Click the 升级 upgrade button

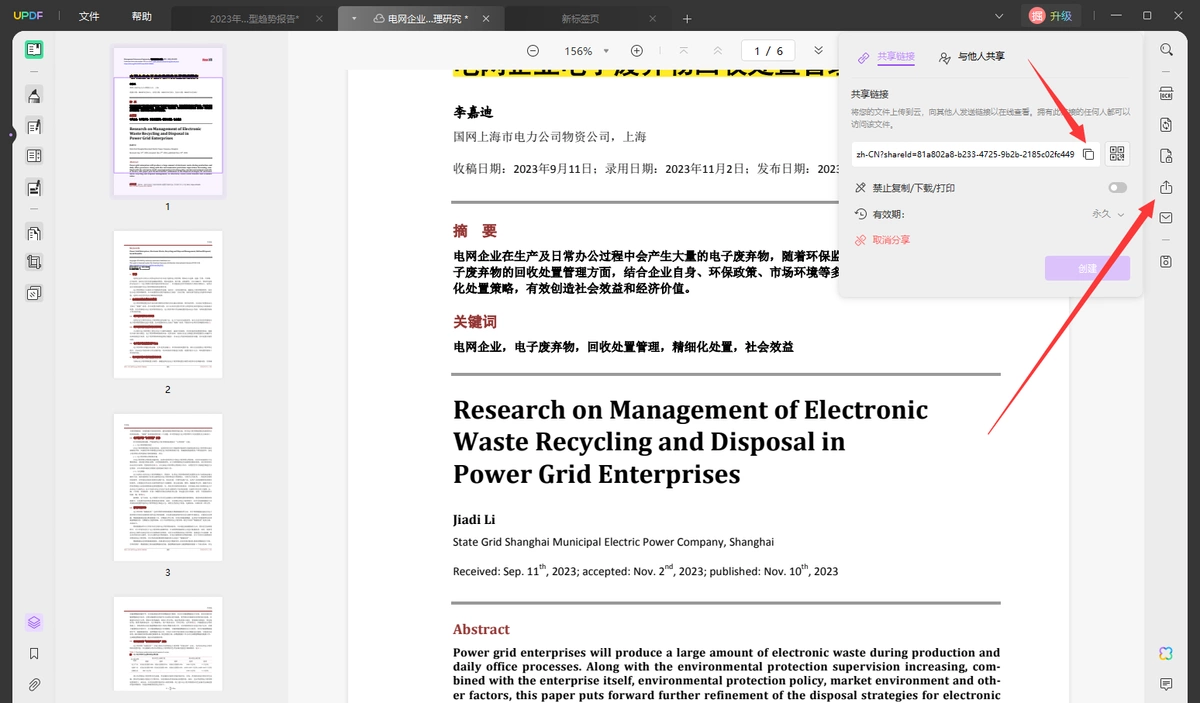pos(1051,16)
